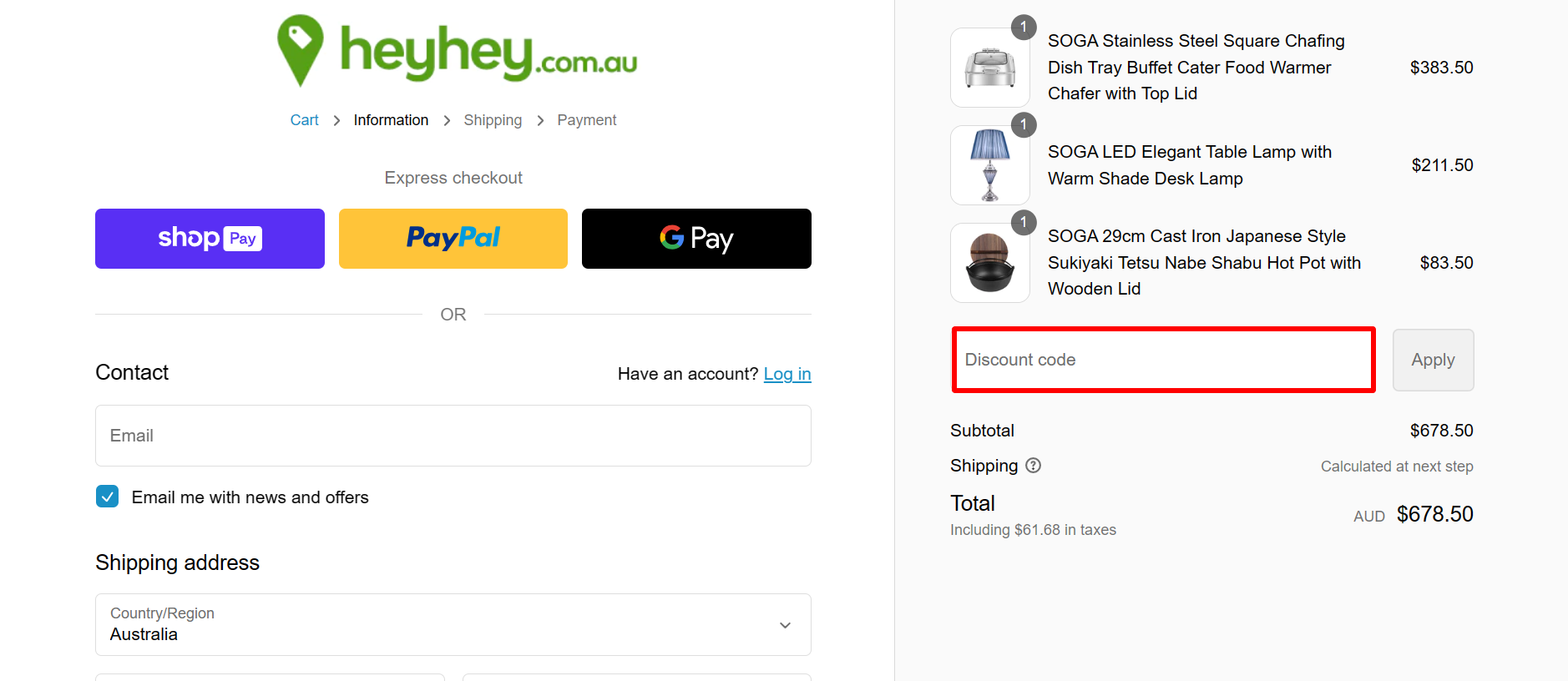
Task: Uncheck the email news and offers checkbox
Action: click(x=107, y=496)
